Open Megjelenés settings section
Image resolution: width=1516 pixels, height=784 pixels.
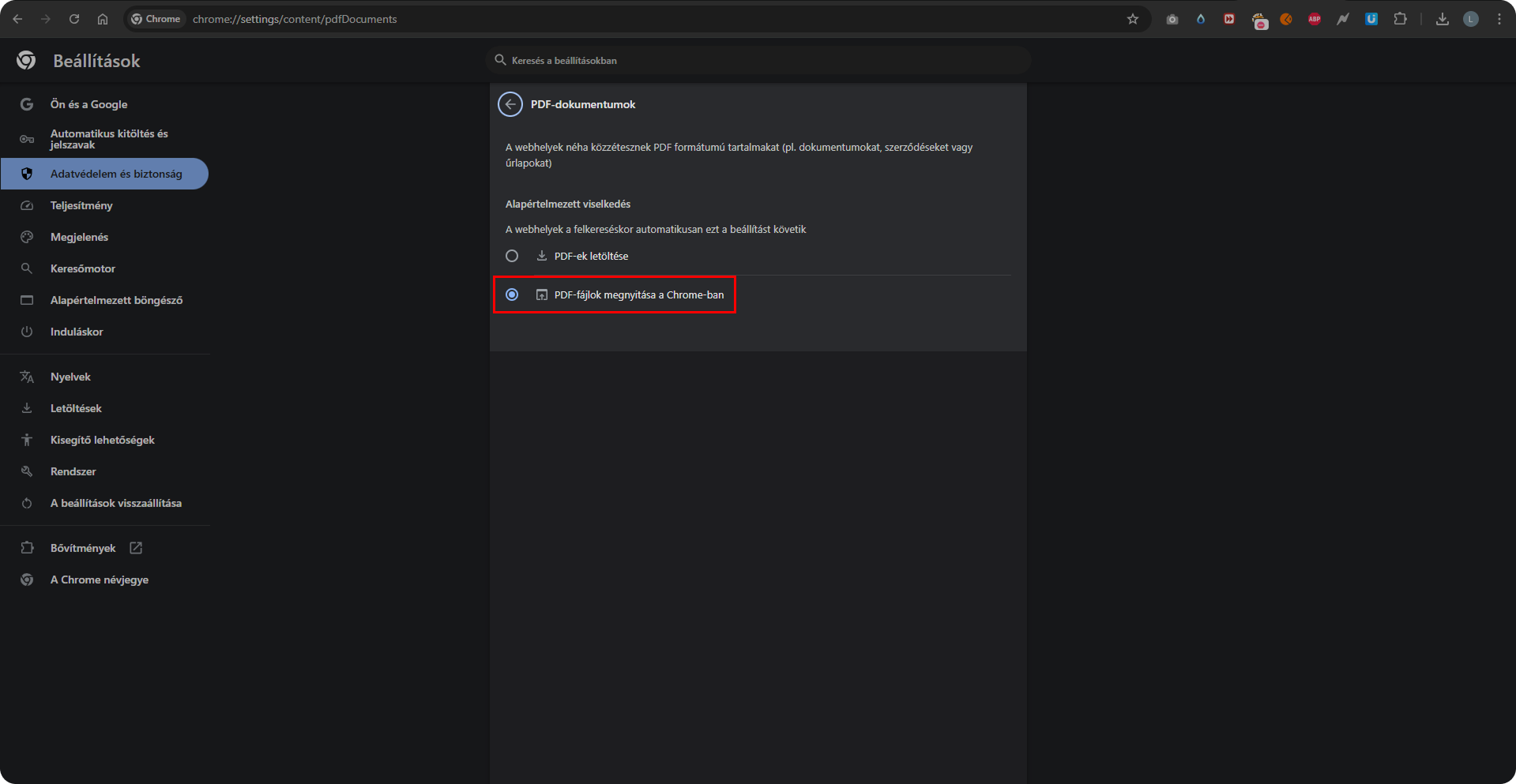click(79, 237)
